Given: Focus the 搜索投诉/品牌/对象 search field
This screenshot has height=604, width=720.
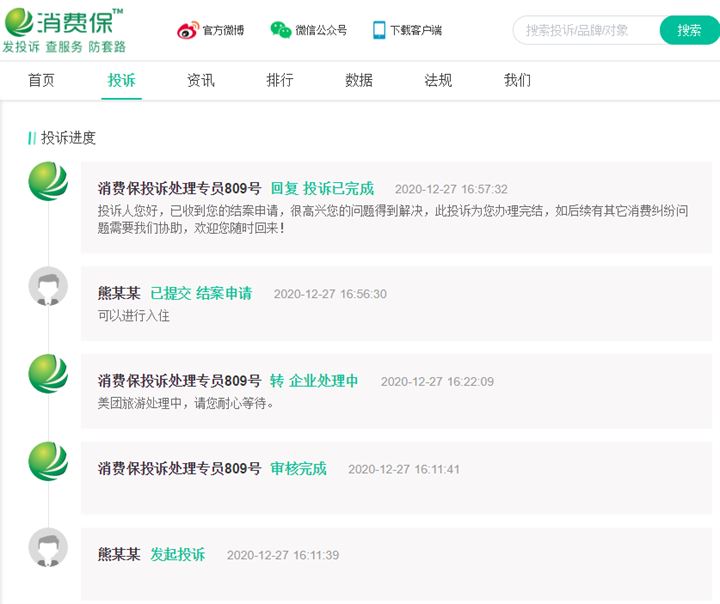Looking at the screenshot, I should (586, 30).
